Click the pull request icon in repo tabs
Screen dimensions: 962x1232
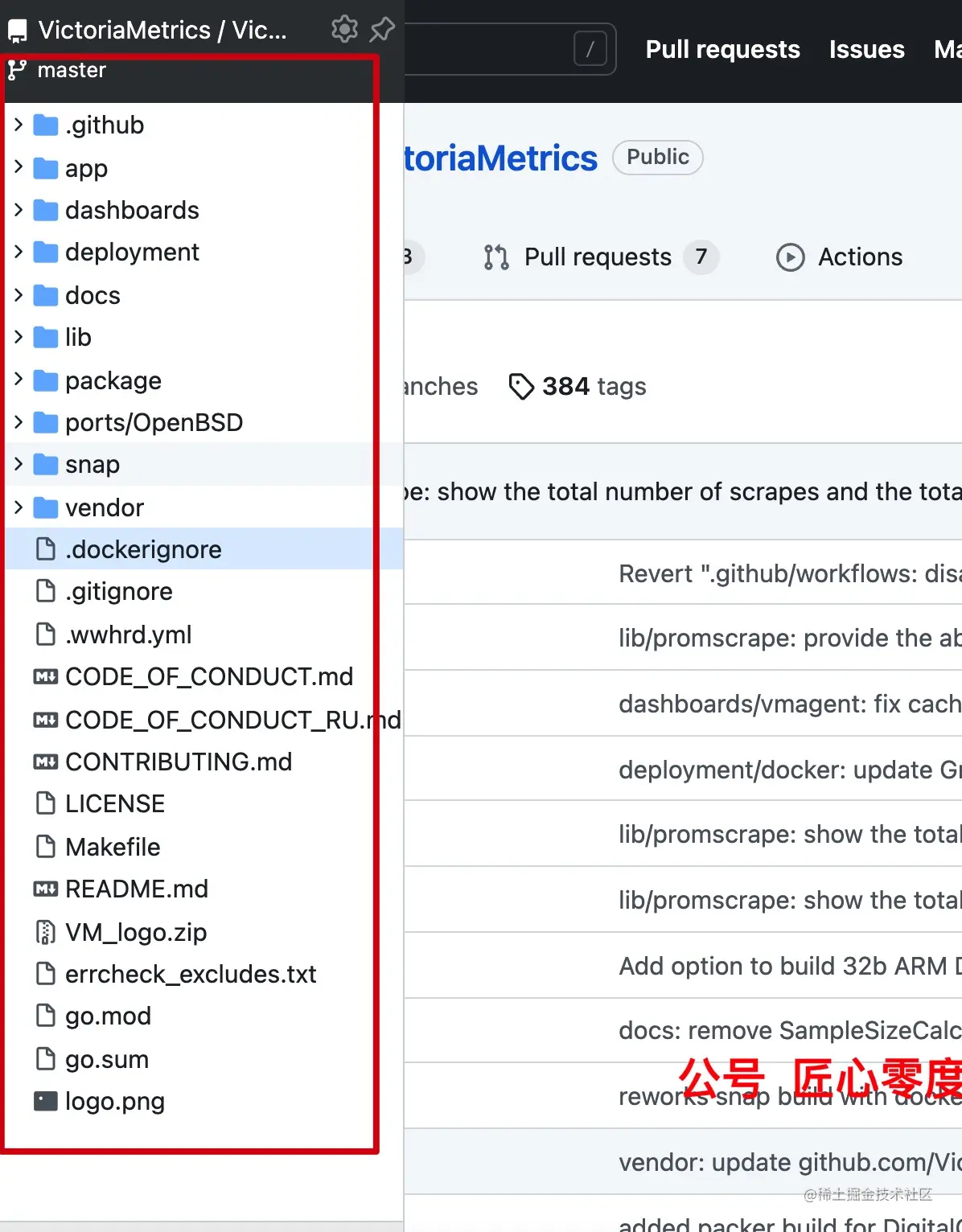coord(496,257)
